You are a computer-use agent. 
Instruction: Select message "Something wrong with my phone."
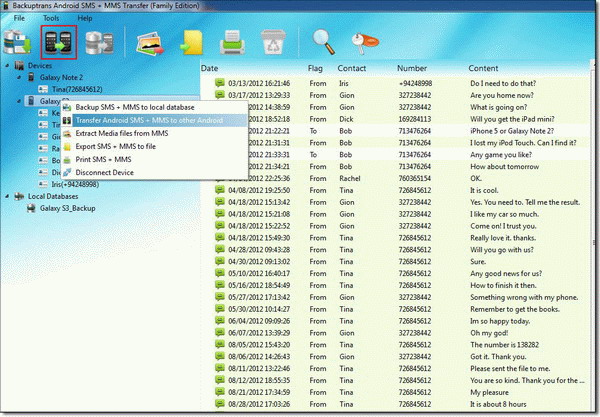pos(524,297)
